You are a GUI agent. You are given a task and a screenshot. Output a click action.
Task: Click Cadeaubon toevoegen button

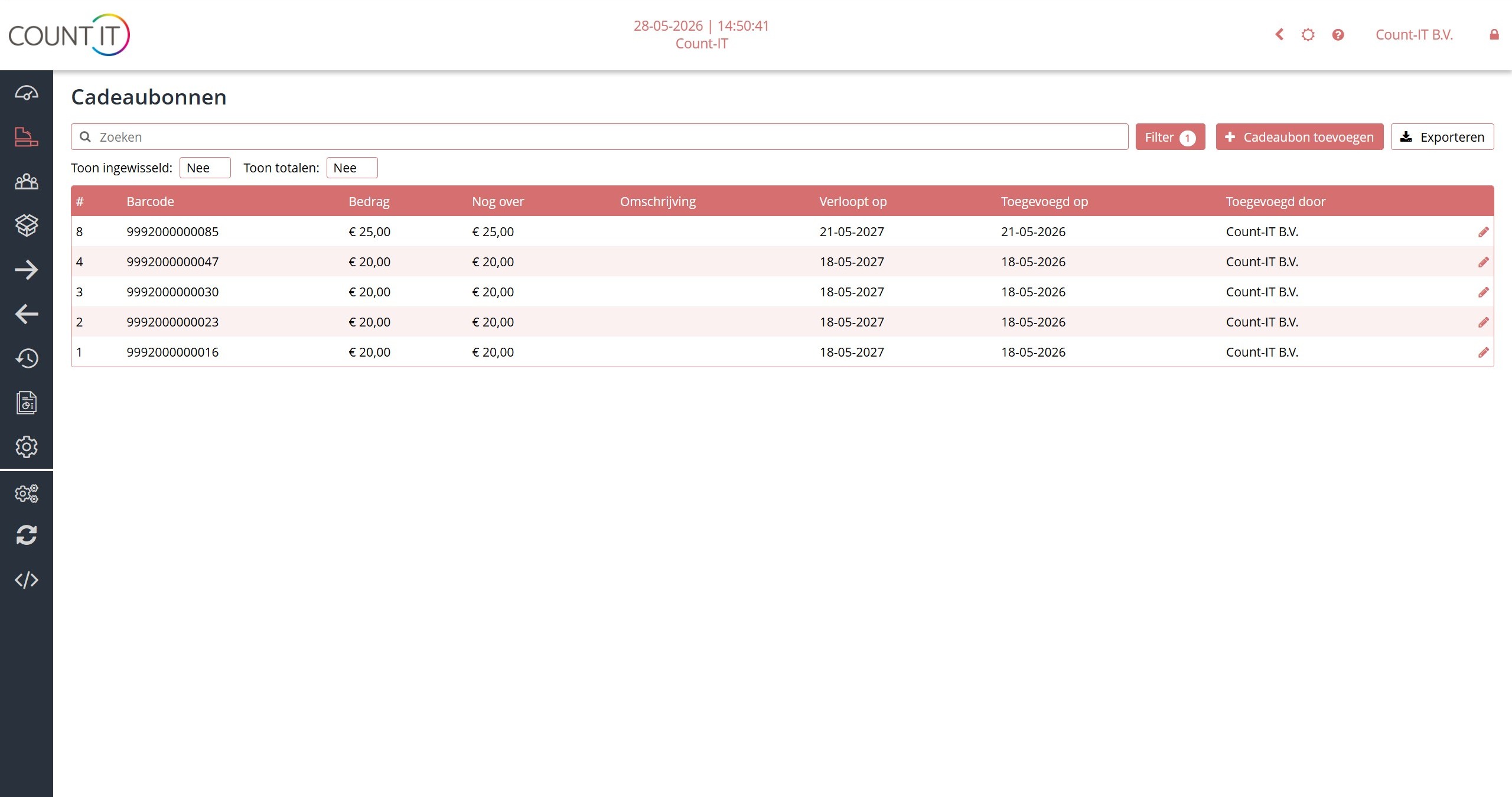pos(1299,137)
